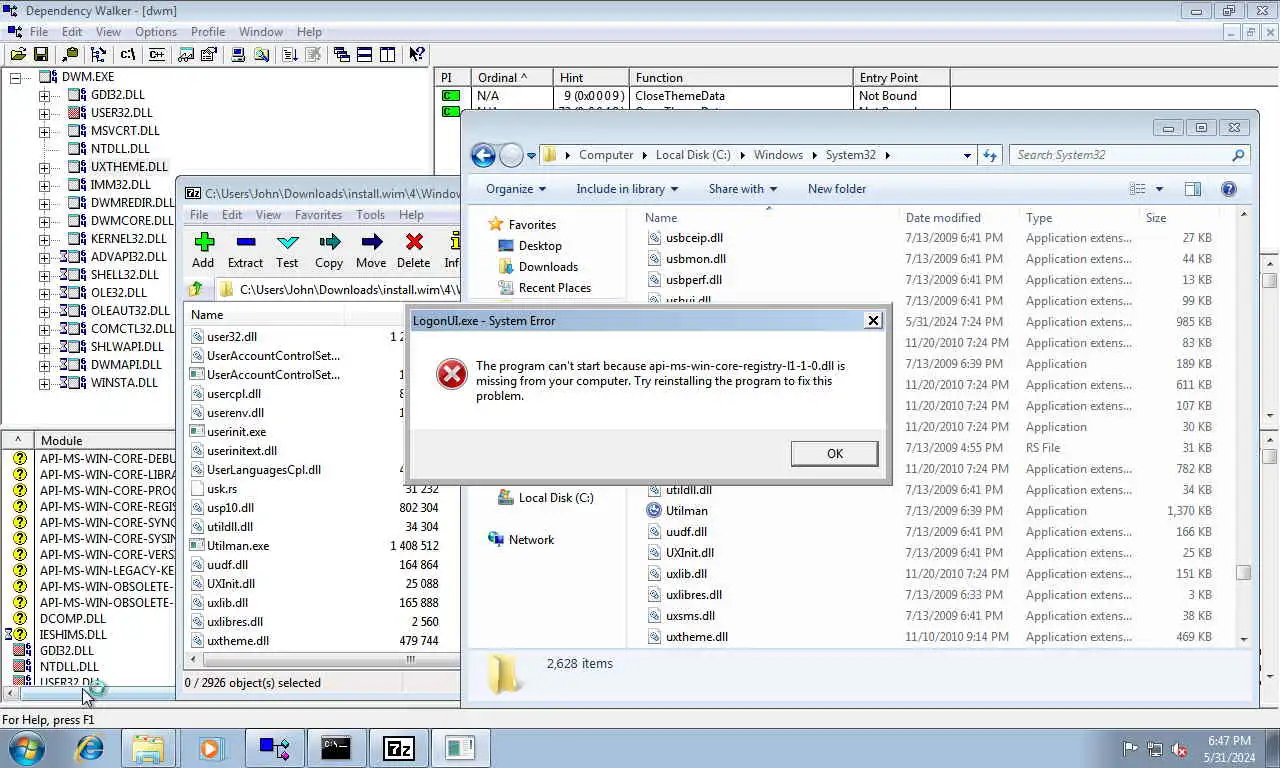Open the Organize dropdown in Explorer

click(515, 189)
